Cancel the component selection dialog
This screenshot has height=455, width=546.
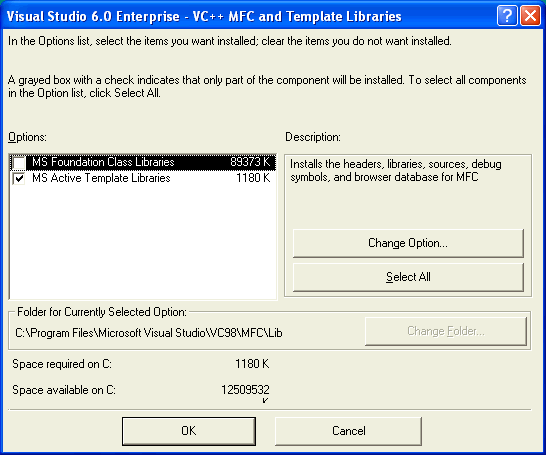coord(349,431)
